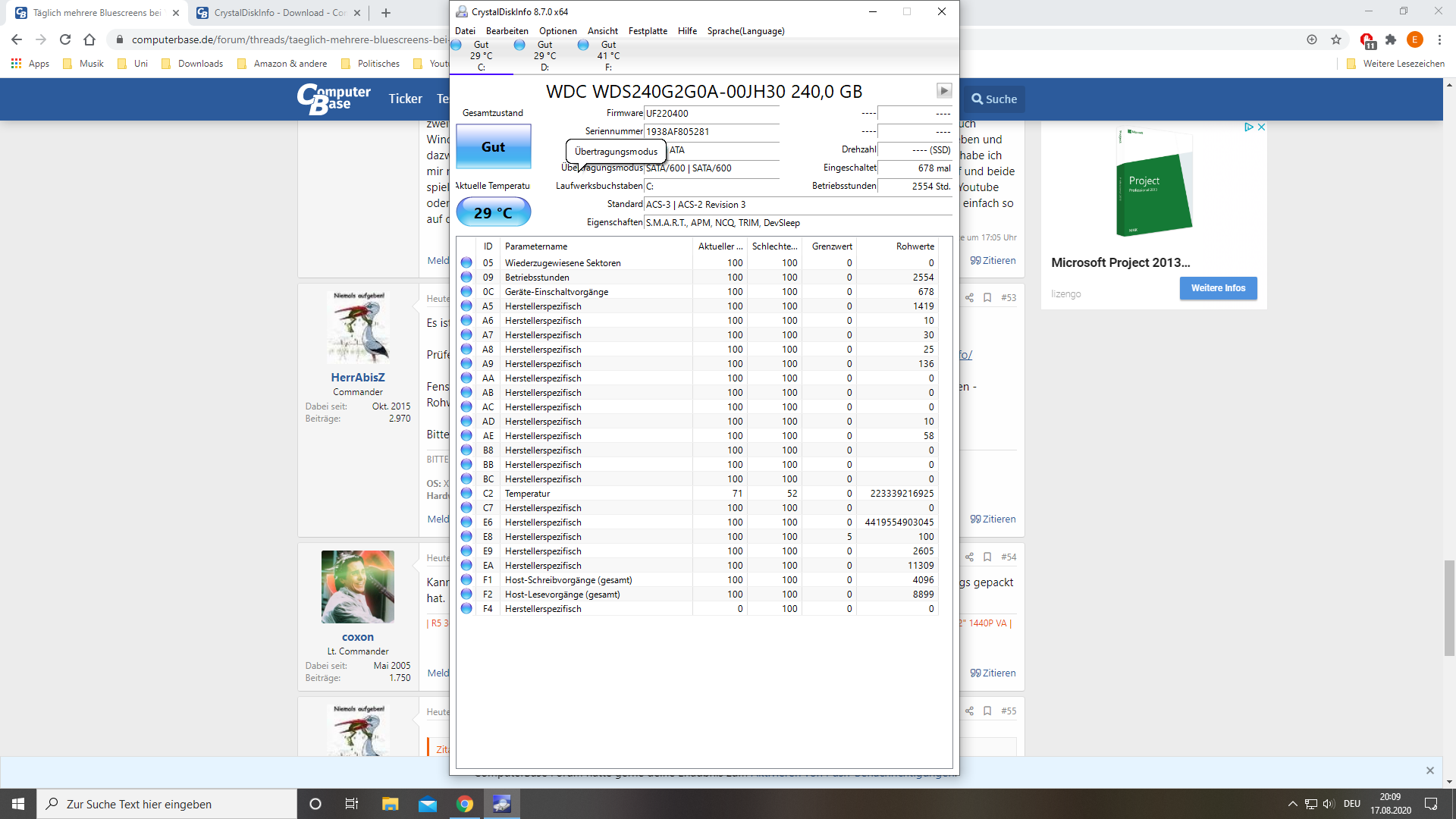The image size is (1456, 819).
Task: Open the Festplatte menu
Action: pos(648,31)
